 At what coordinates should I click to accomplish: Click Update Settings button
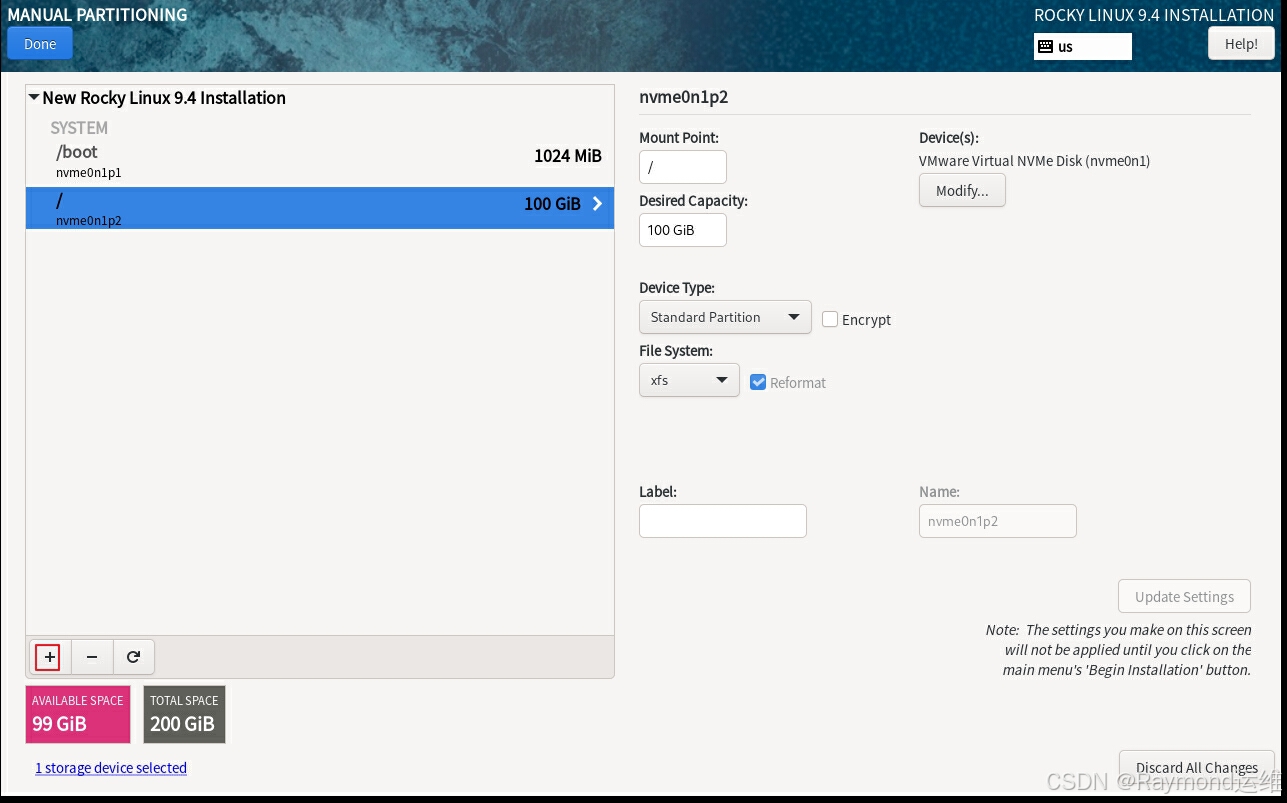click(x=1184, y=596)
